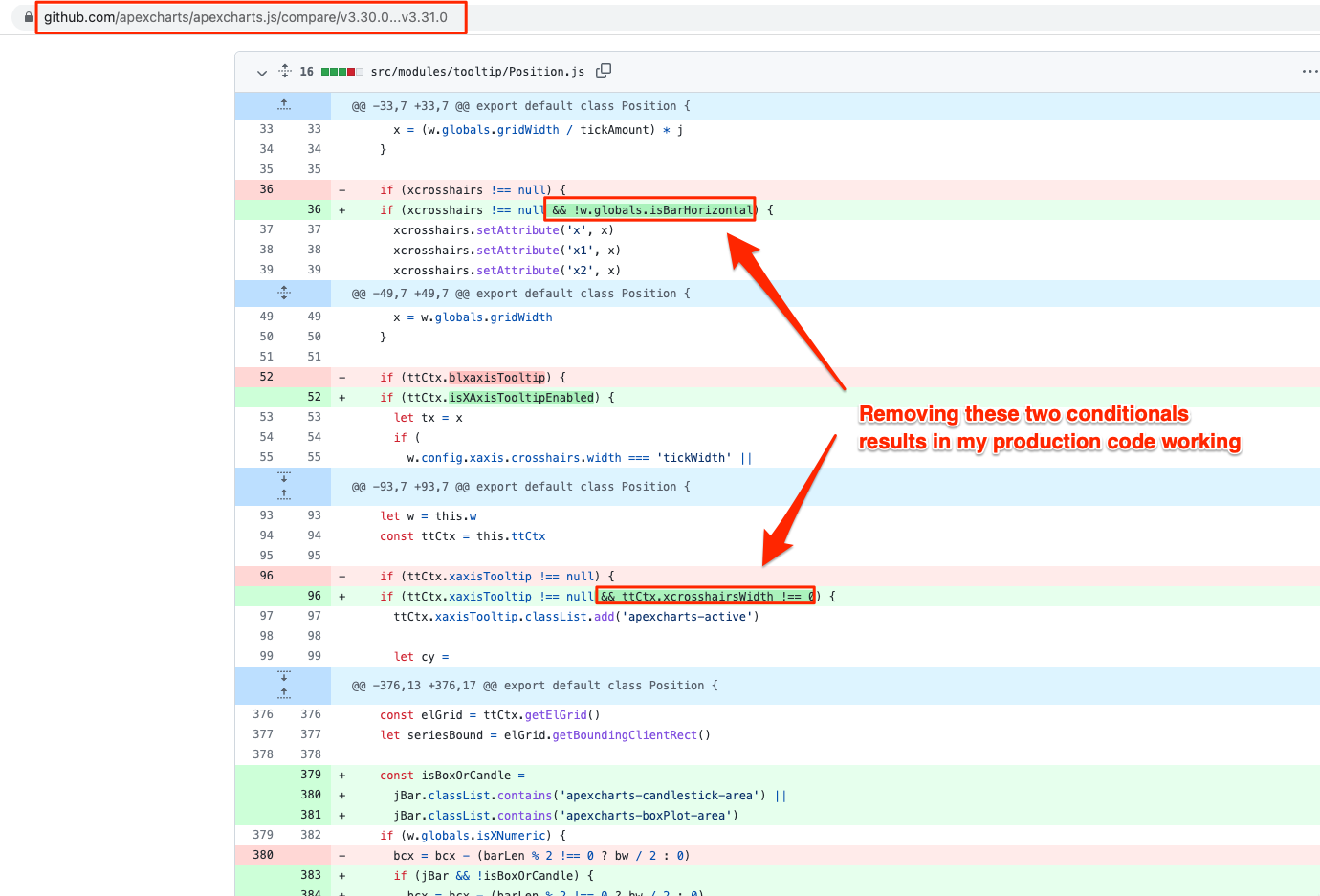Expand upward hidden lines at the -93,7 hunk
1320x896 pixels.
284,494
